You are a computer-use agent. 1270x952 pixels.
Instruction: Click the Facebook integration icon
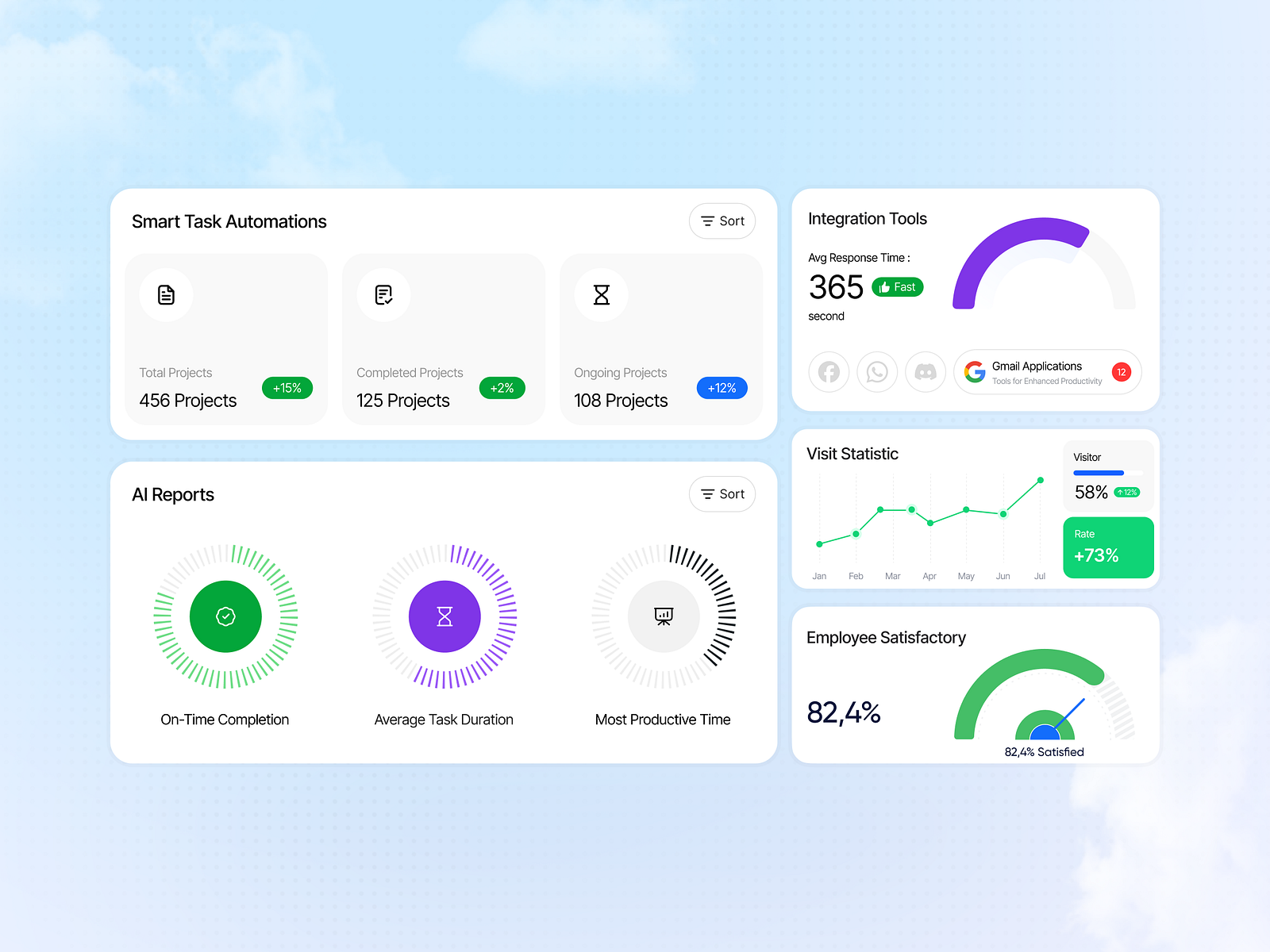829,372
